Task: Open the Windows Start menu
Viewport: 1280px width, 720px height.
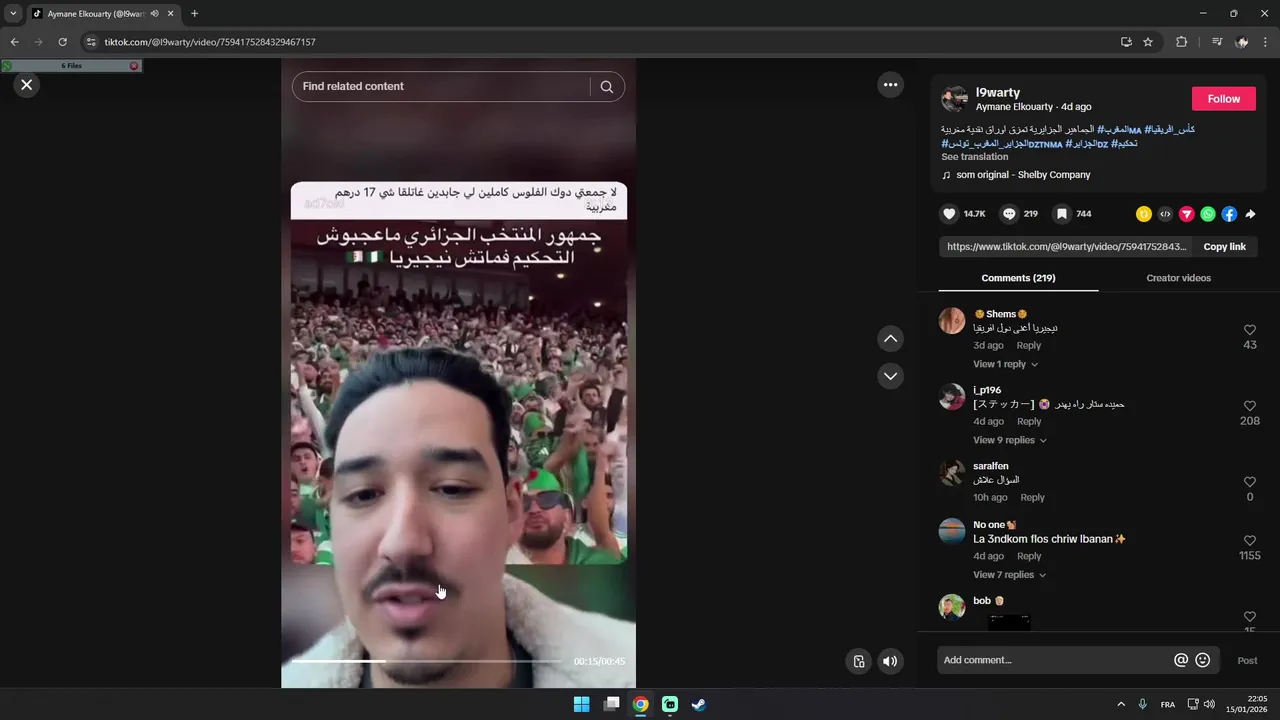Action: (581, 704)
